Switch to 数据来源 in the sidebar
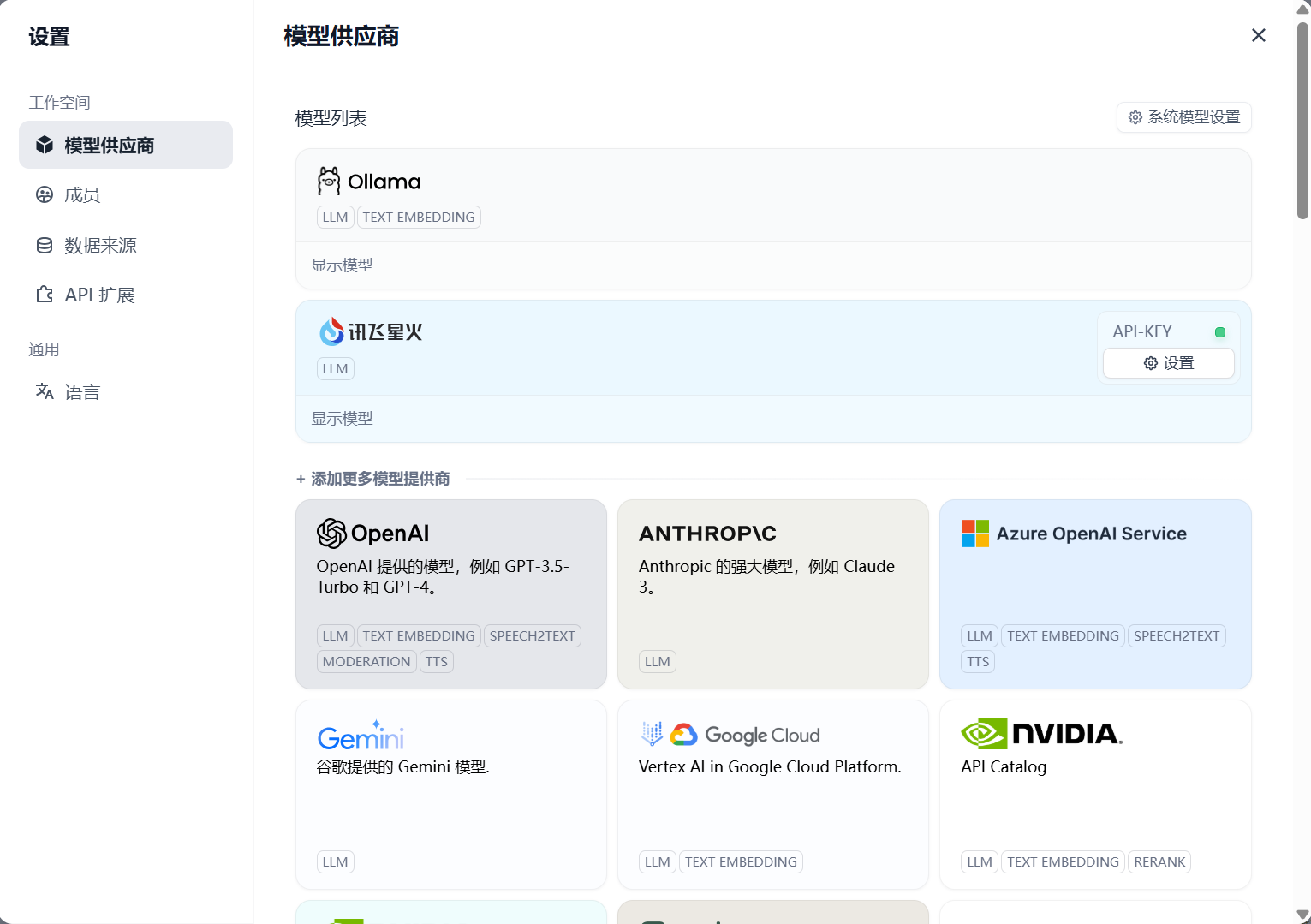The height and width of the screenshot is (924, 1311). coord(100,246)
